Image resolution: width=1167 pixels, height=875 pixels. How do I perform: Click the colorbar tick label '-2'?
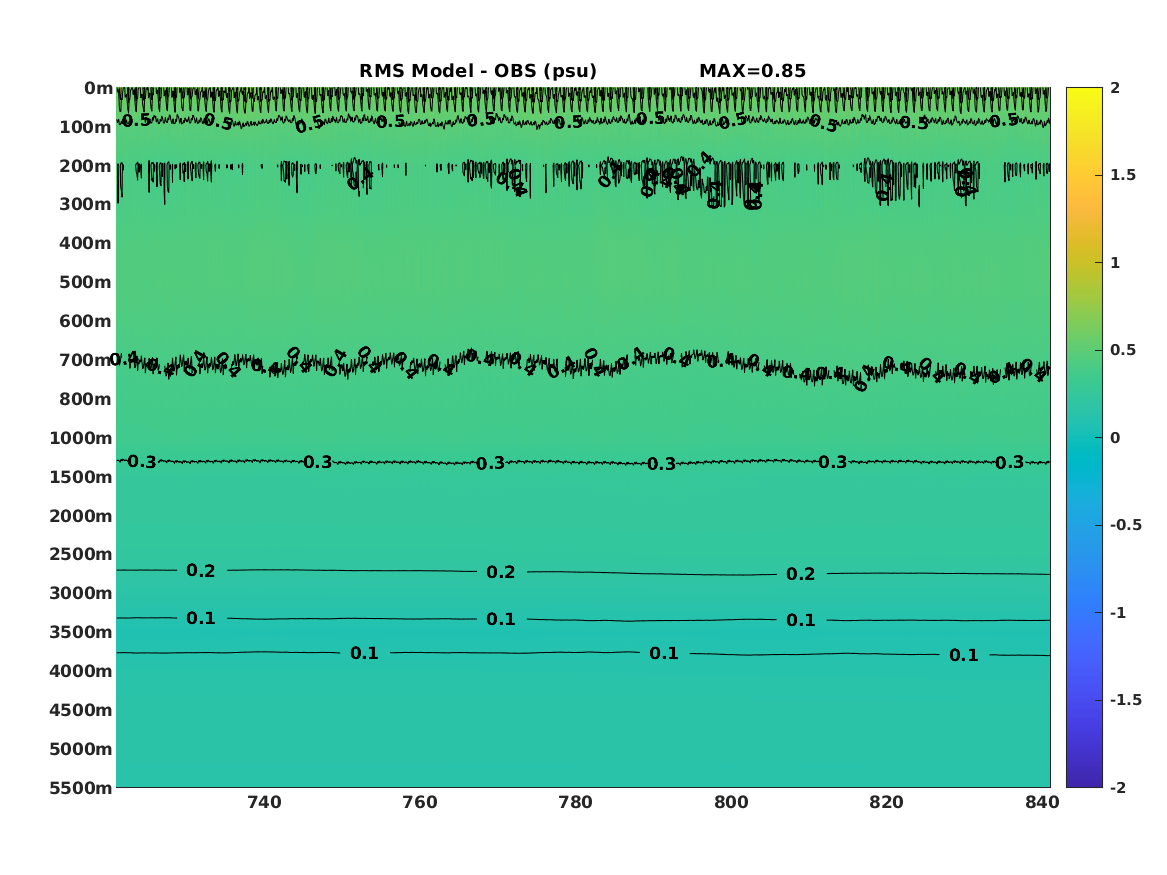click(1118, 787)
